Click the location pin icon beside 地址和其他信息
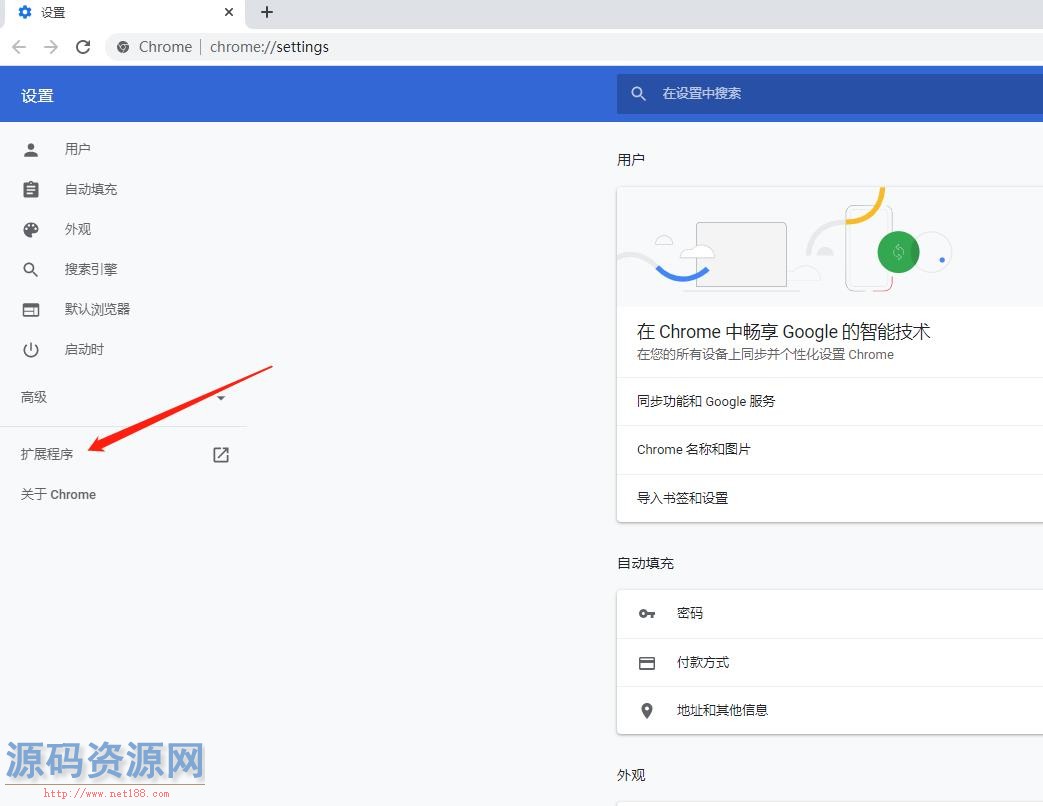 tap(647, 711)
